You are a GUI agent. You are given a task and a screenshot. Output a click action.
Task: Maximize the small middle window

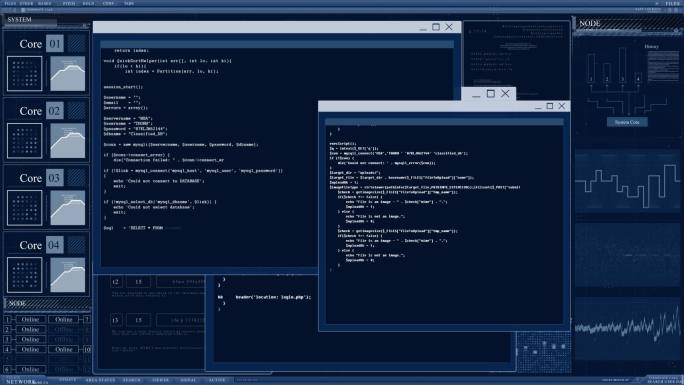click(x=491, y=93)
